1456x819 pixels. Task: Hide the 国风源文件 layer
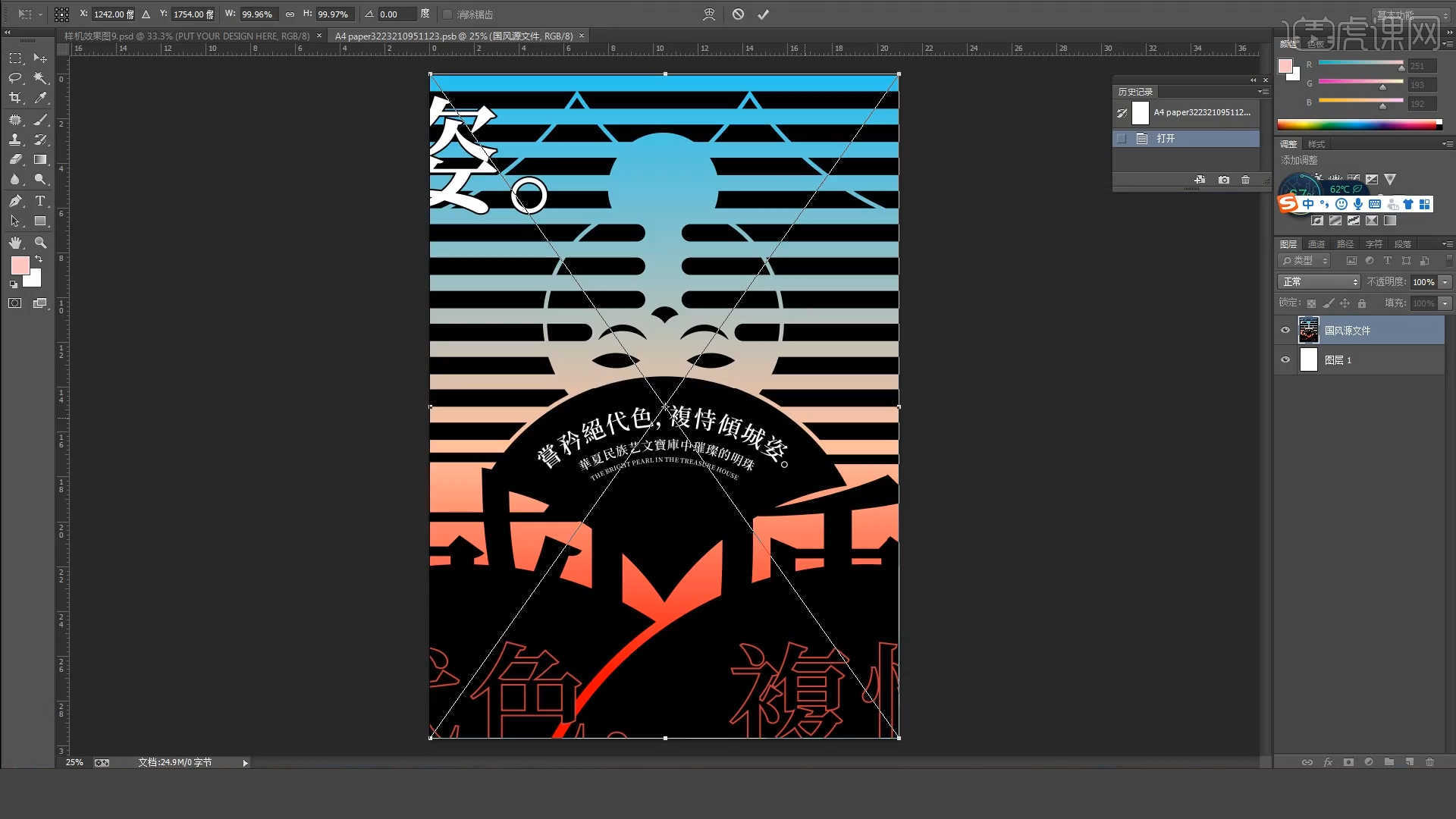pyautogui.click(x=1285, y=330)
